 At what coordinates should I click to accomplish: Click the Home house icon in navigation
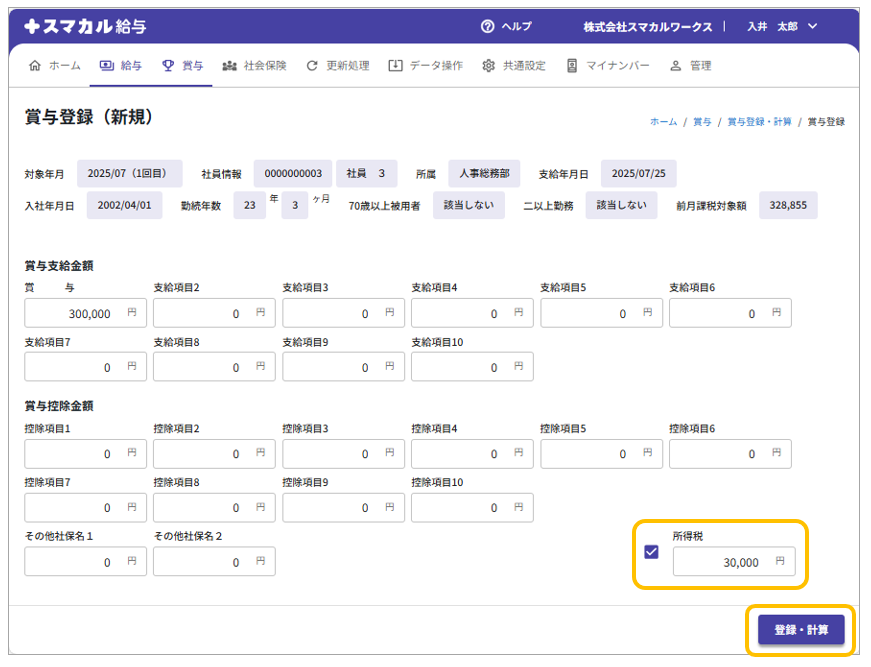pos(36,66)
